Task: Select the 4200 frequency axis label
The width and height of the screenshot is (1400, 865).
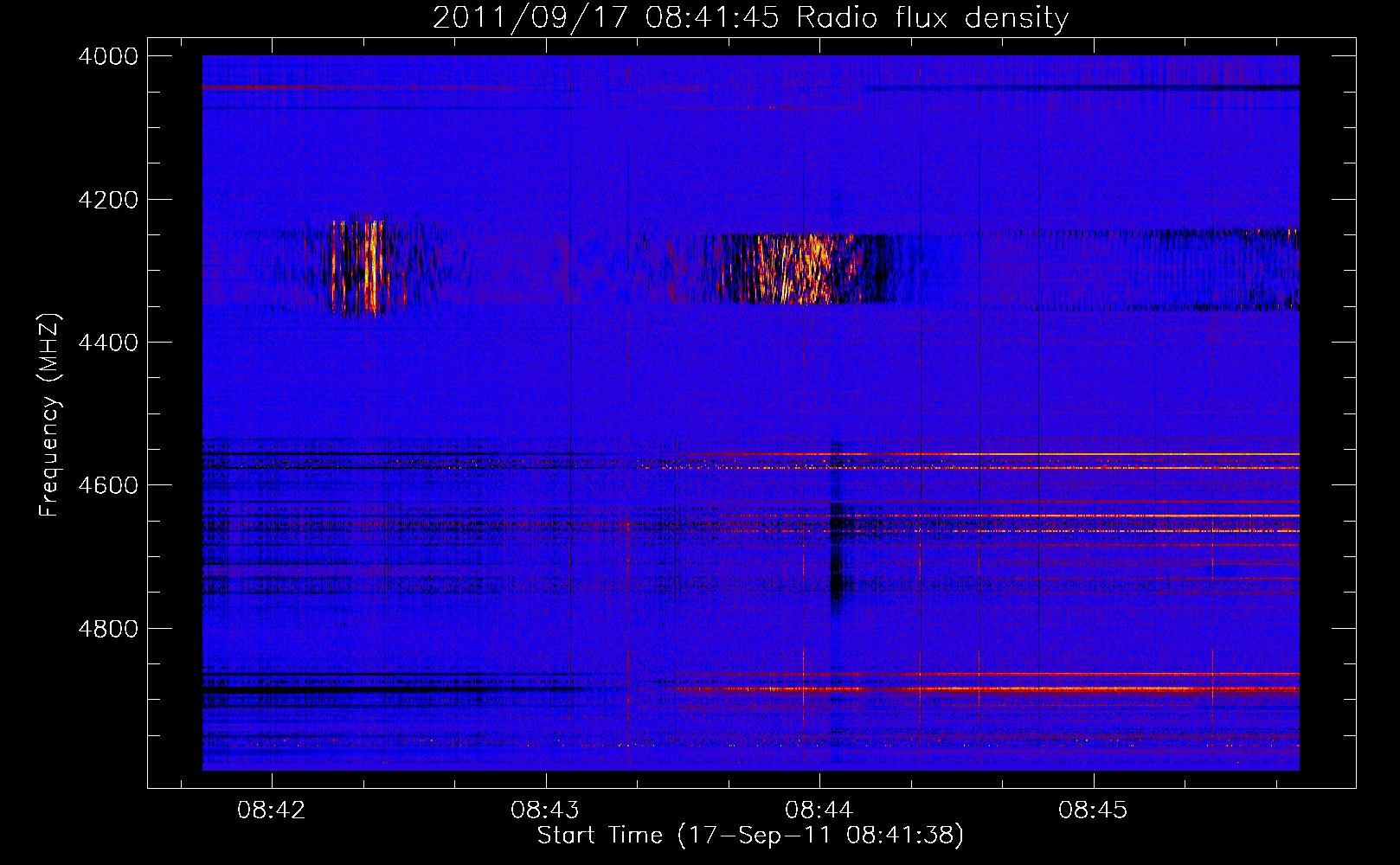Action: (x=108, y=200)
